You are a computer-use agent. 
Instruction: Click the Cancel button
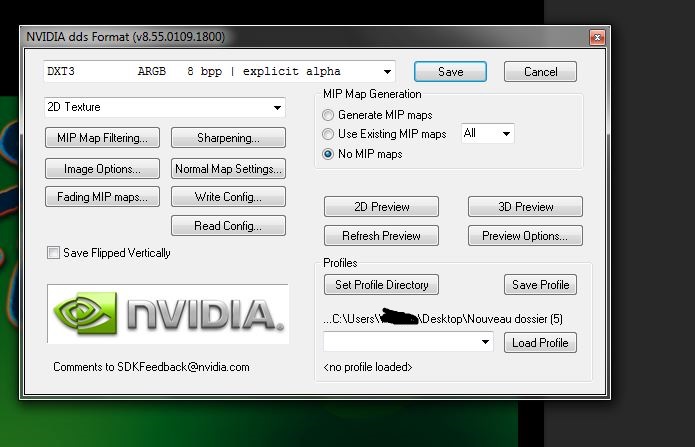(x=540, y=72)
